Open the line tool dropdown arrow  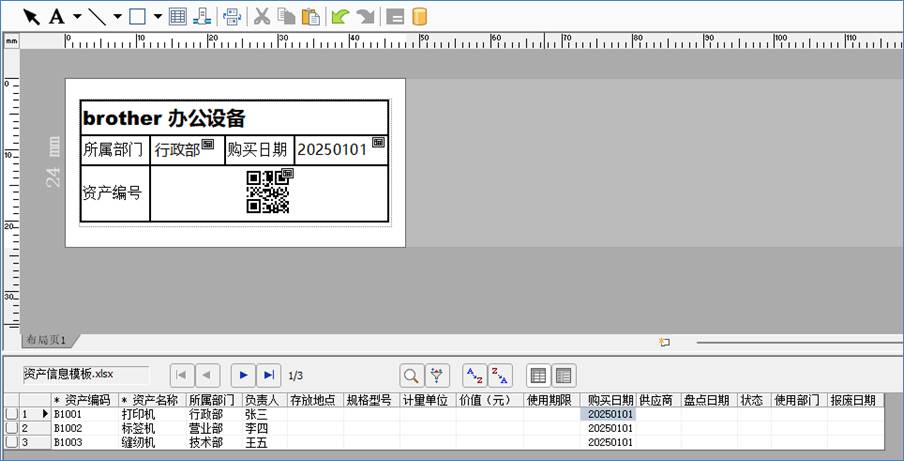click(x=118, y=17)
